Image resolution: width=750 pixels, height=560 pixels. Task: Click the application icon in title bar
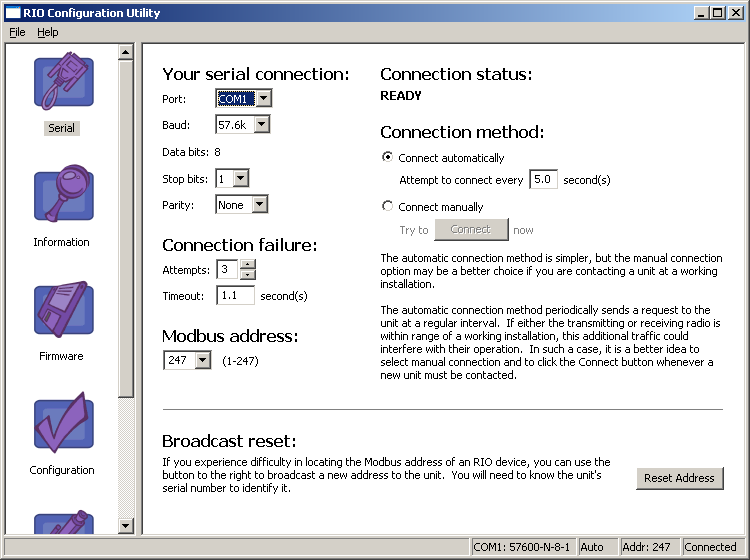point(12,12)
